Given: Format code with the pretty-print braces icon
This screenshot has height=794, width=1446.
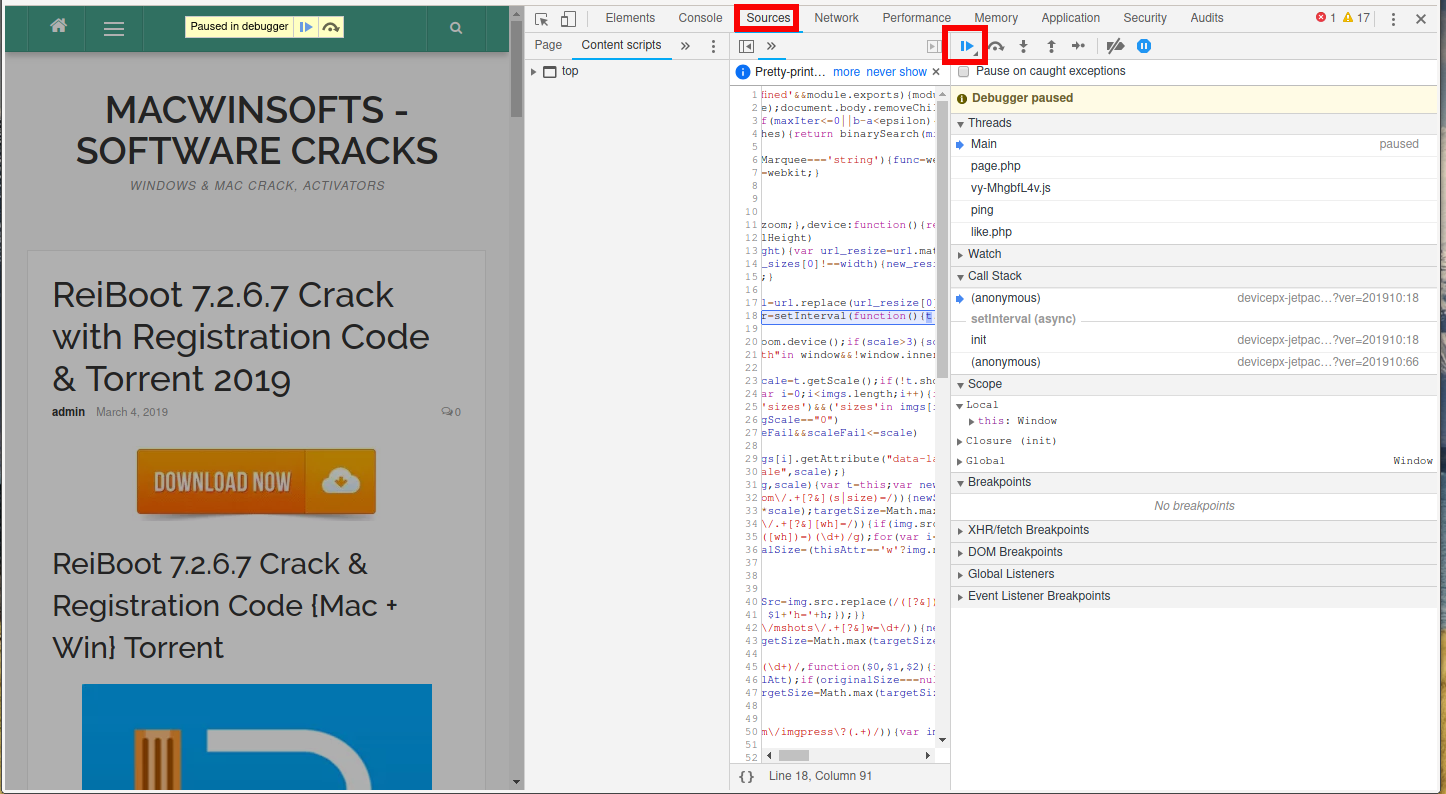Looking at the screenshot, I should (x=746, y=776).
